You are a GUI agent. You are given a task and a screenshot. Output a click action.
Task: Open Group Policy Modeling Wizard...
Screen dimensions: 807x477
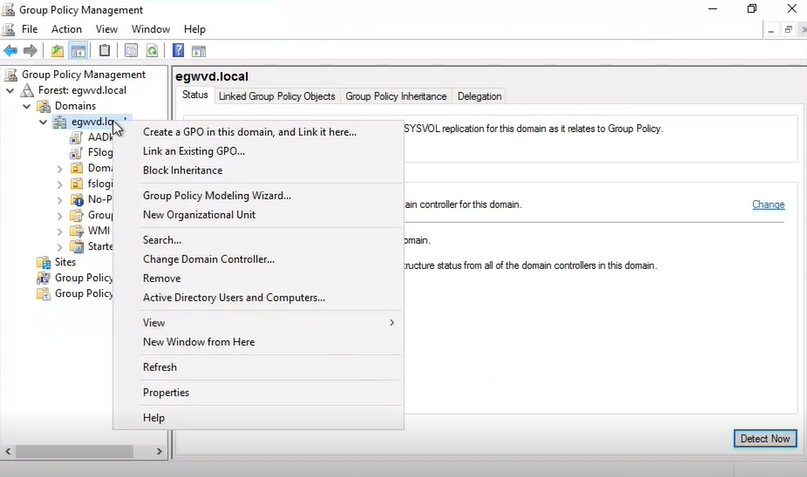tap(258, 196)
